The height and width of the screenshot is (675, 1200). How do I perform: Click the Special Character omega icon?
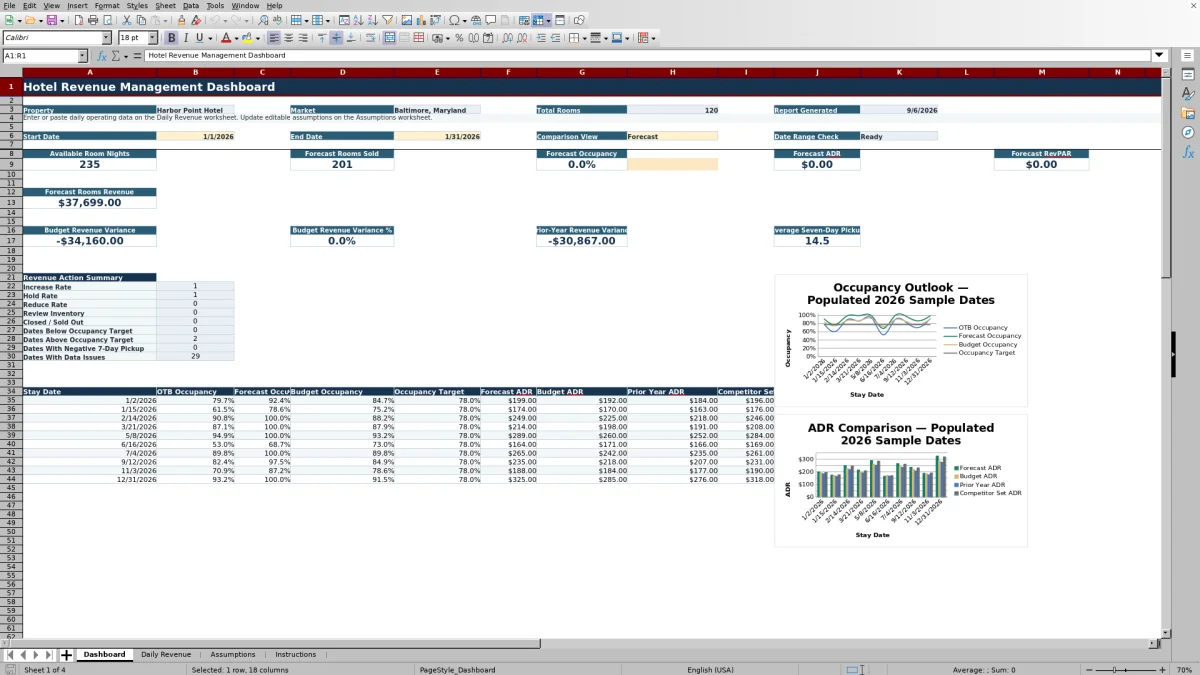(454, 20)
